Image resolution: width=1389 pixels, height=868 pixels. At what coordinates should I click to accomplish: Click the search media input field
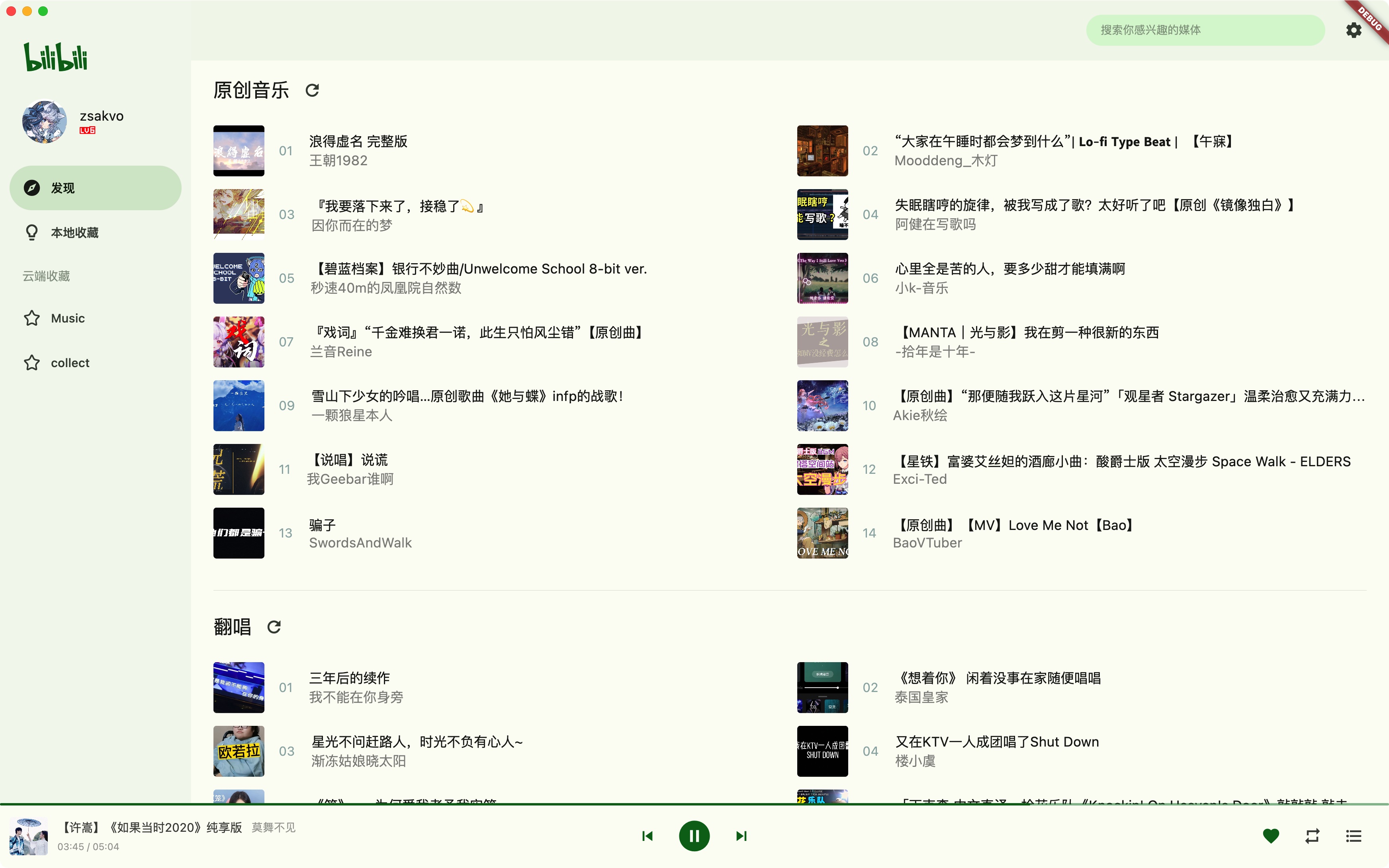pos(1205,30)
